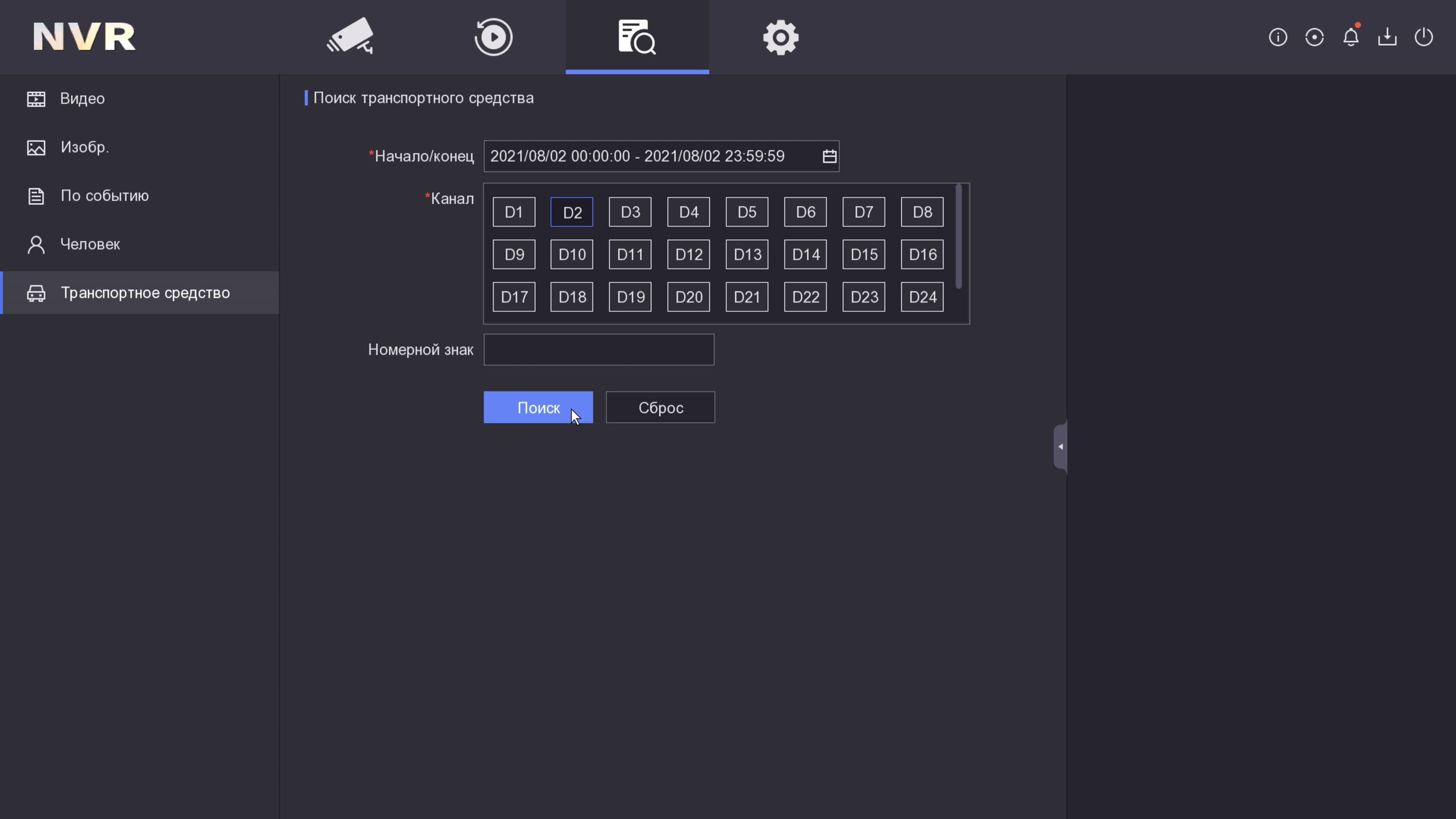This screenshot has width=1456, height=819.
Task: Open the playback icon in top bar
Action: pos(494,37)
